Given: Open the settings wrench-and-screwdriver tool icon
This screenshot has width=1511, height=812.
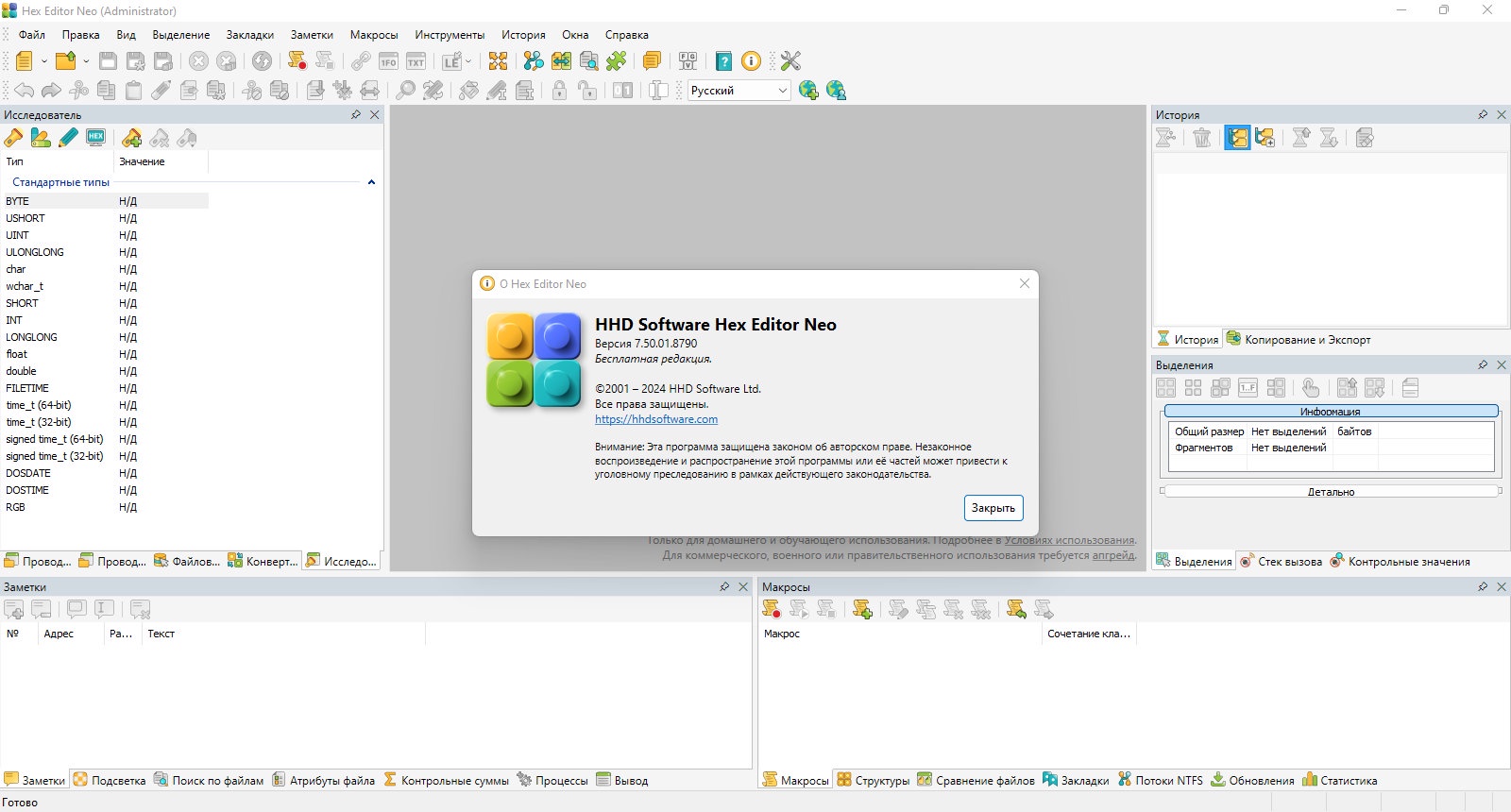Looking at the screenshot, I should tap(790, 61).
